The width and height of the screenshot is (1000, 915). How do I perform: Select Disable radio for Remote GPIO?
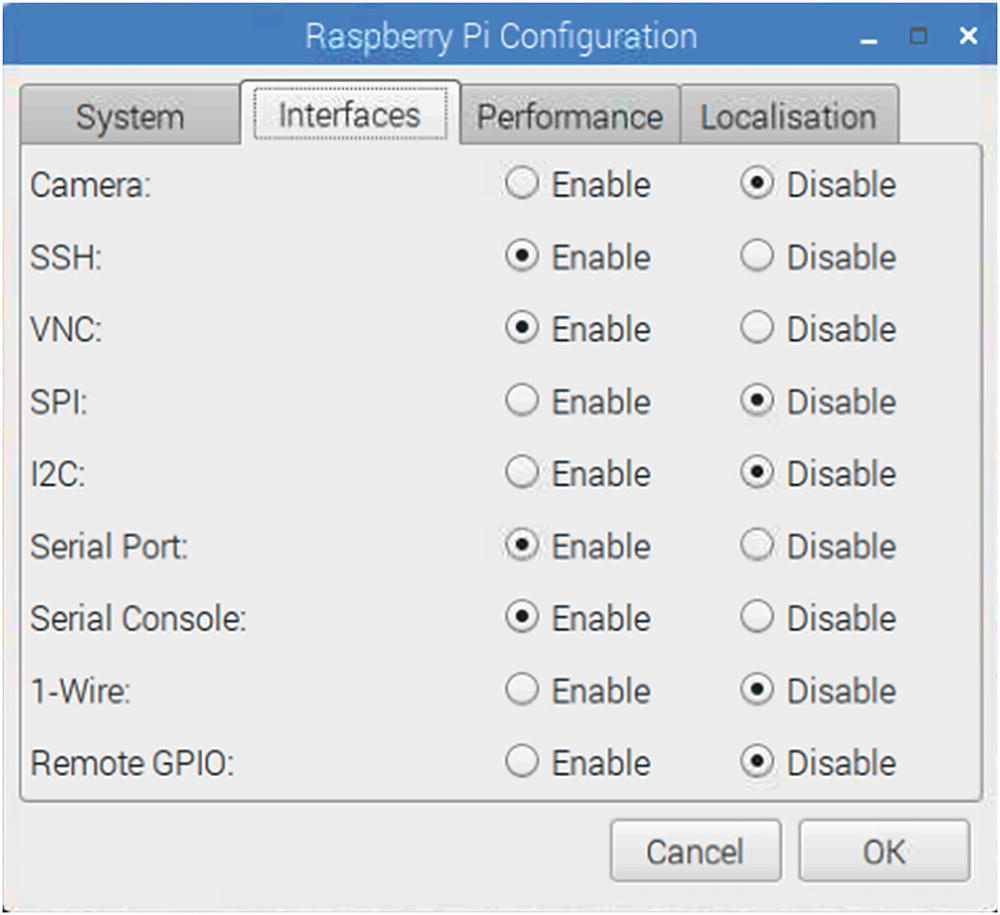point(758,763)
